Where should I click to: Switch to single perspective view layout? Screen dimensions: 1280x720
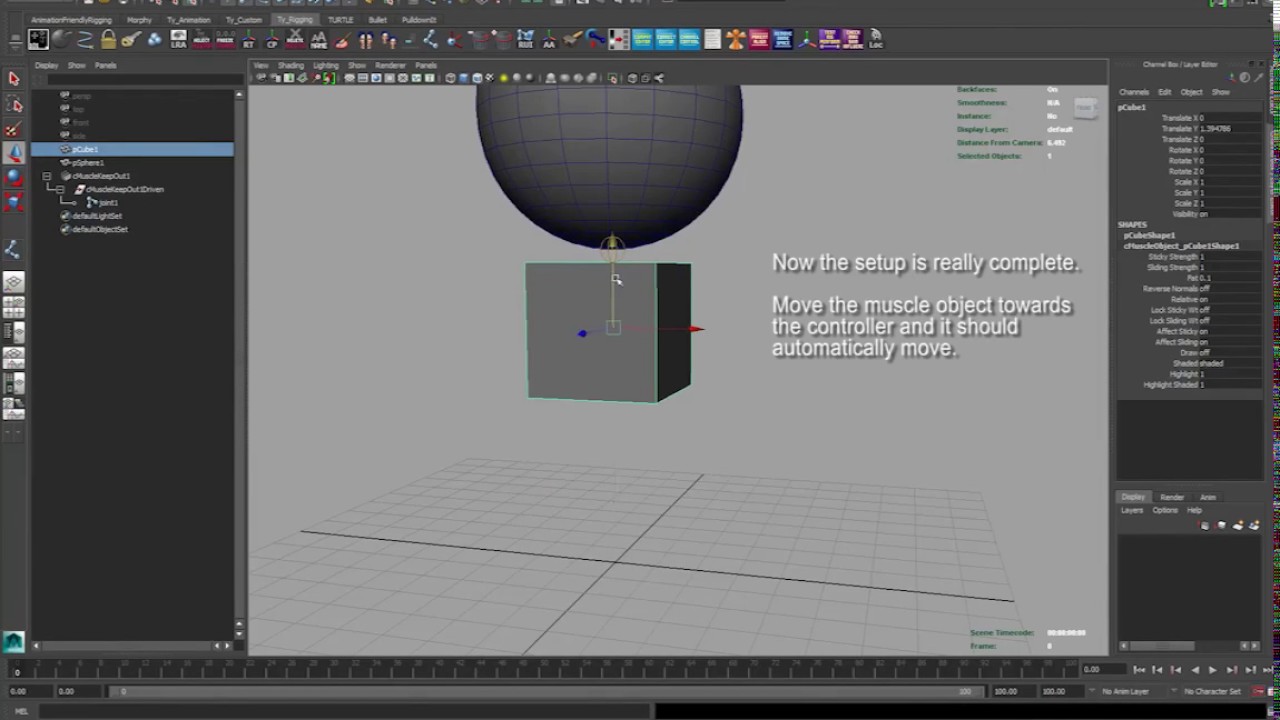click(x=14, y=283)
